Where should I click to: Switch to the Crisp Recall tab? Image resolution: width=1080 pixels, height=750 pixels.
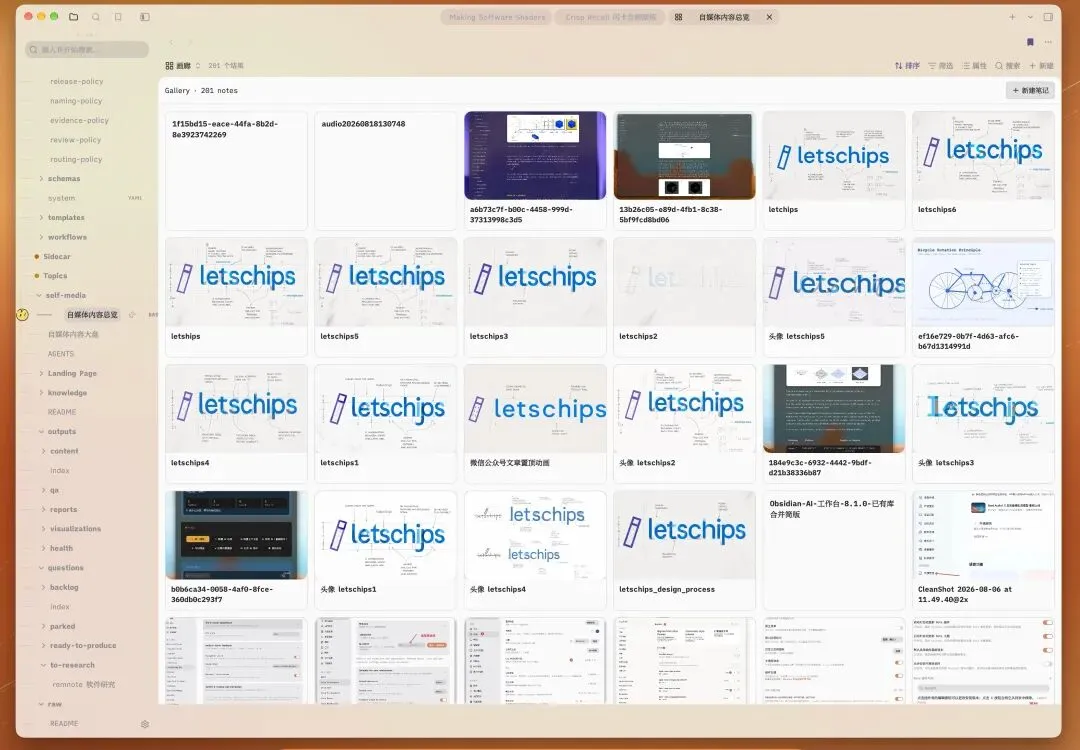pyautogui.click(x=610, y=17)
